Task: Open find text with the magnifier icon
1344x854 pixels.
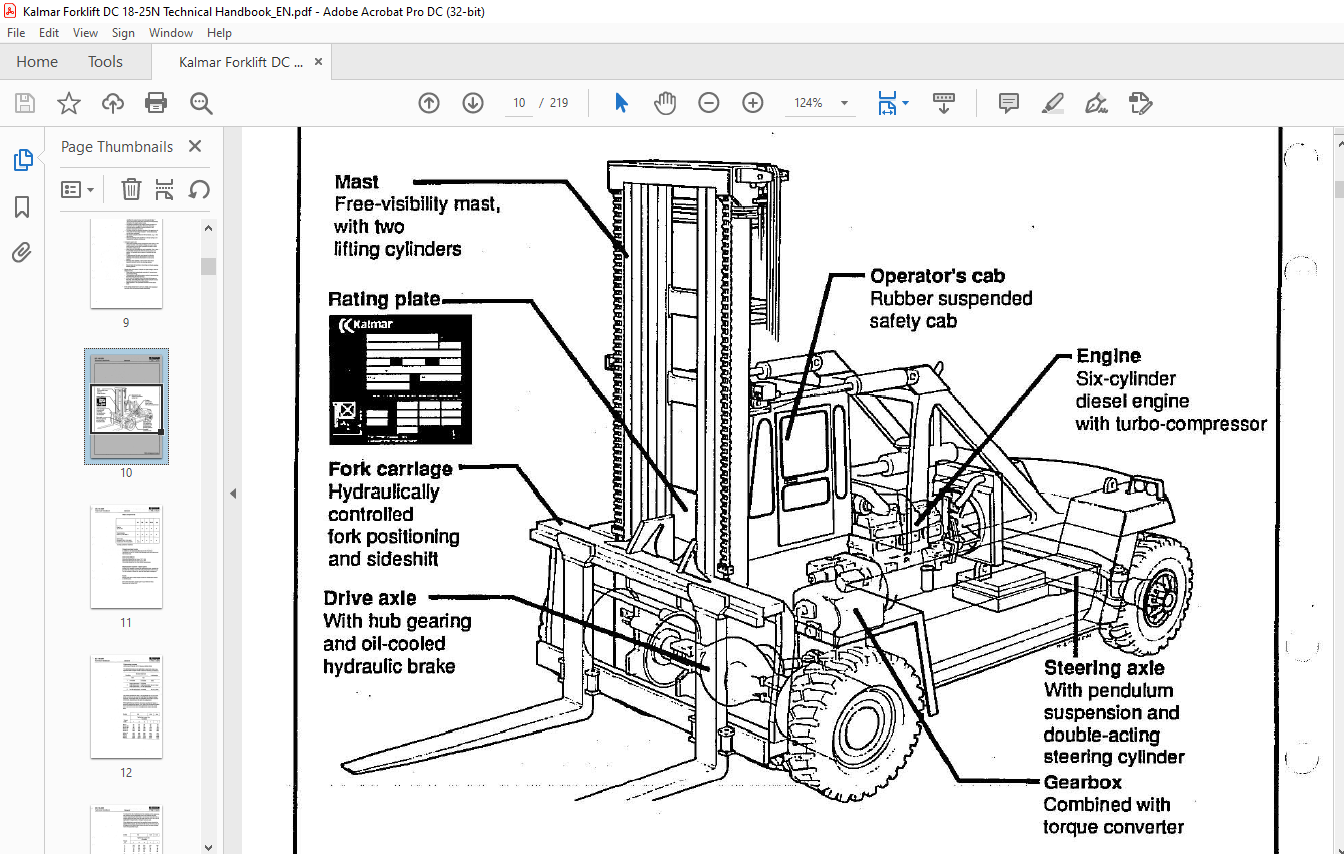Action: [201, 103]
